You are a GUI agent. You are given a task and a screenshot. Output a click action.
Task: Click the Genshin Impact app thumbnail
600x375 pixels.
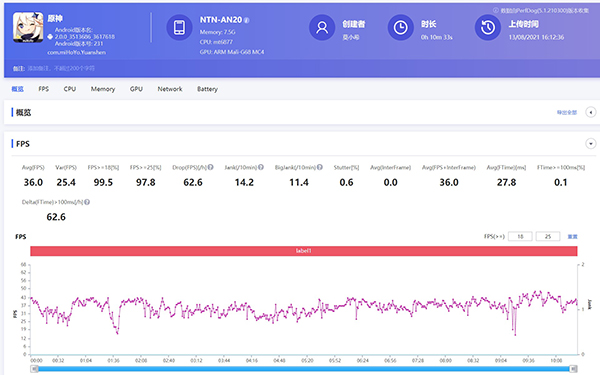point(28,27)
